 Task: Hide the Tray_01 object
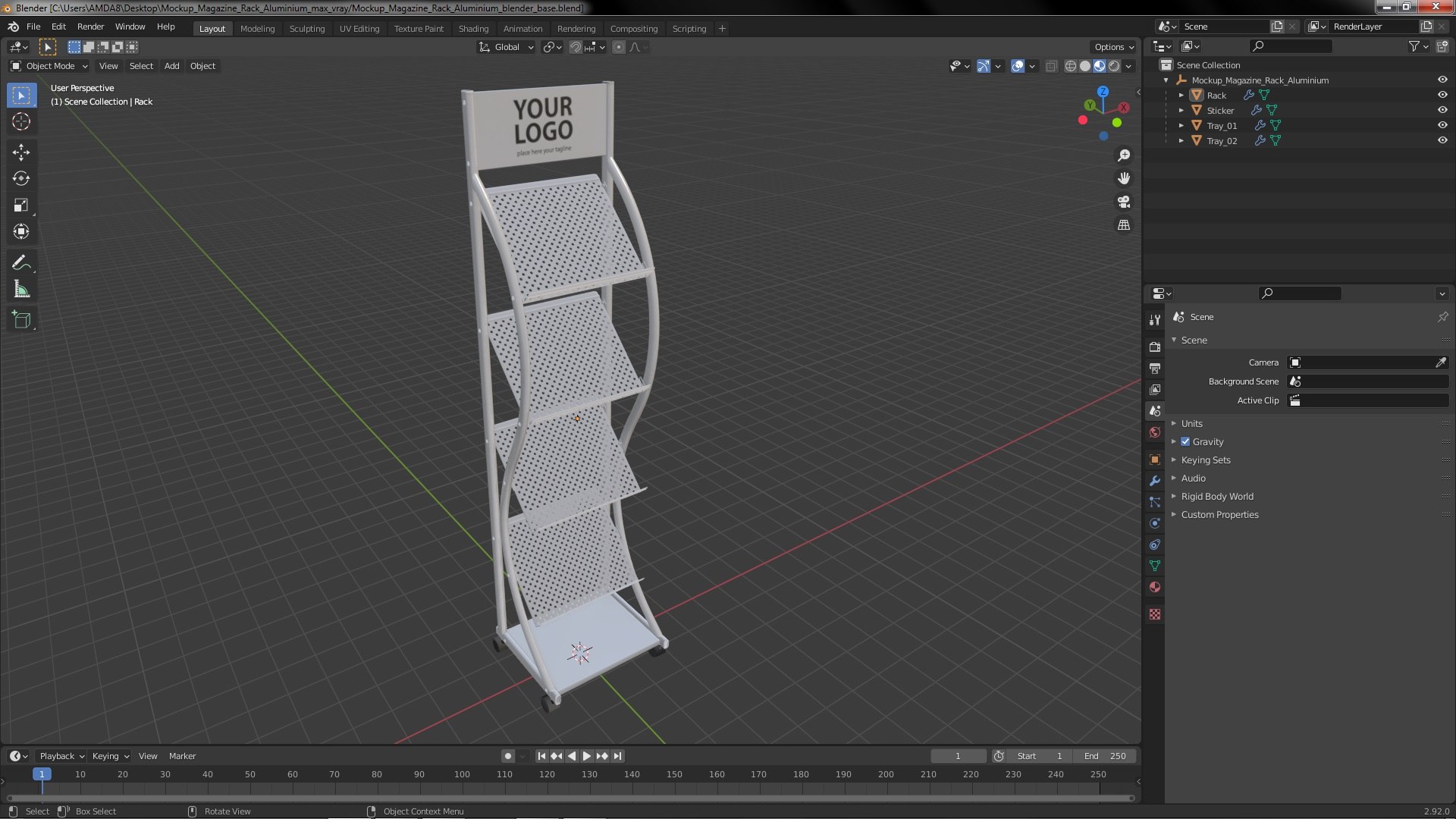1442,125
